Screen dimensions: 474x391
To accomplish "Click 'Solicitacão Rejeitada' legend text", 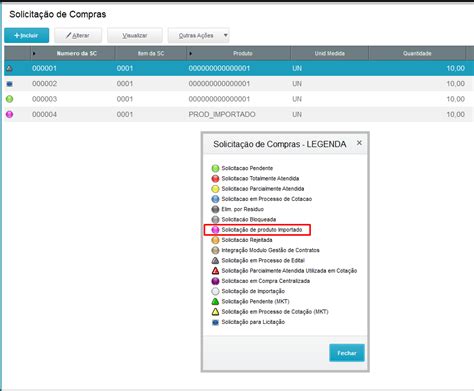I will (247, 240).
